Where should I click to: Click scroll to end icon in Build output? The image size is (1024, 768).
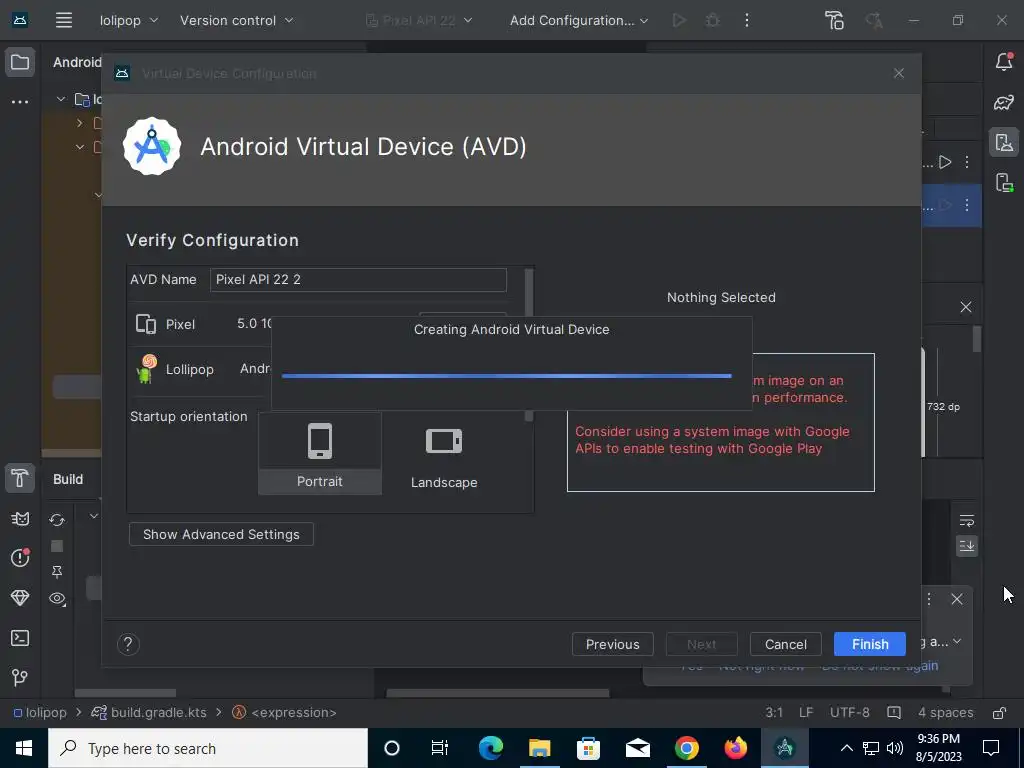coord(967,545)
